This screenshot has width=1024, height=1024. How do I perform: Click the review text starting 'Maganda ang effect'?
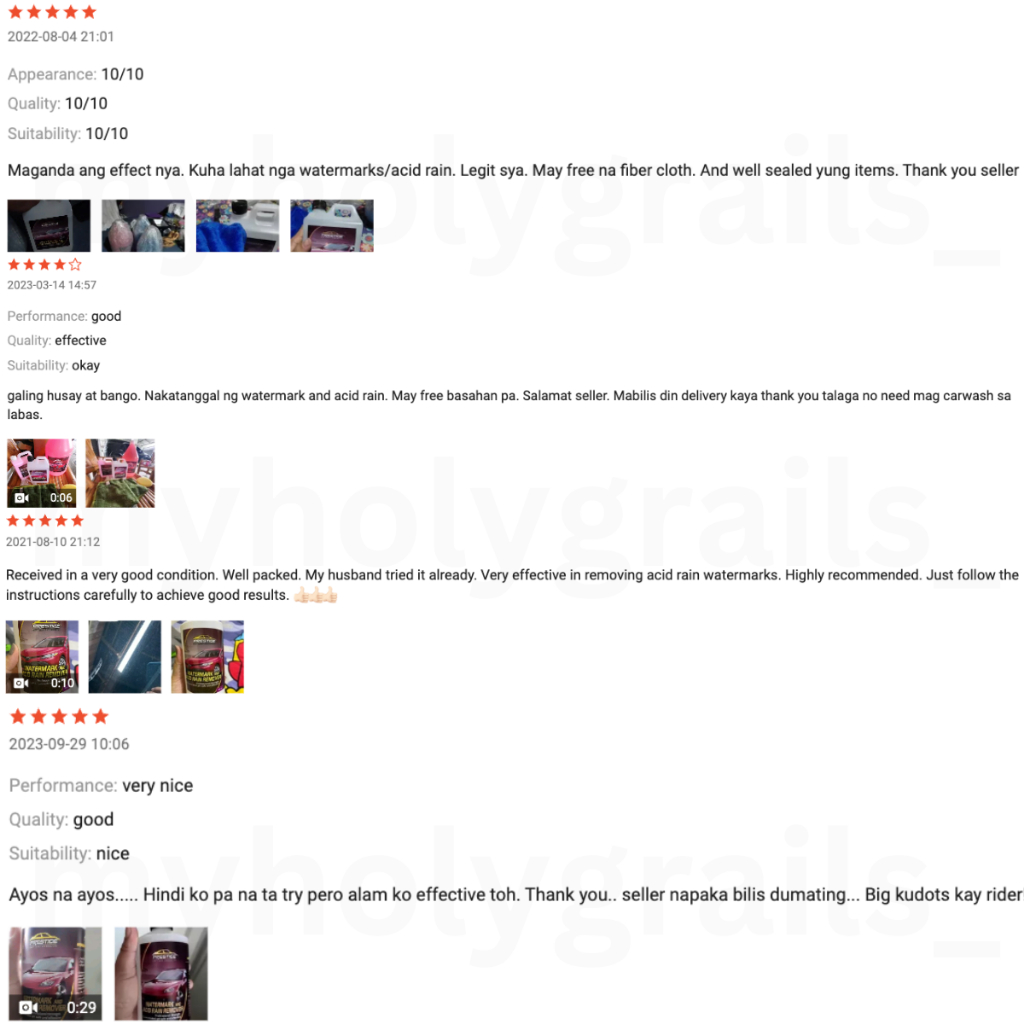pos(513,170)
